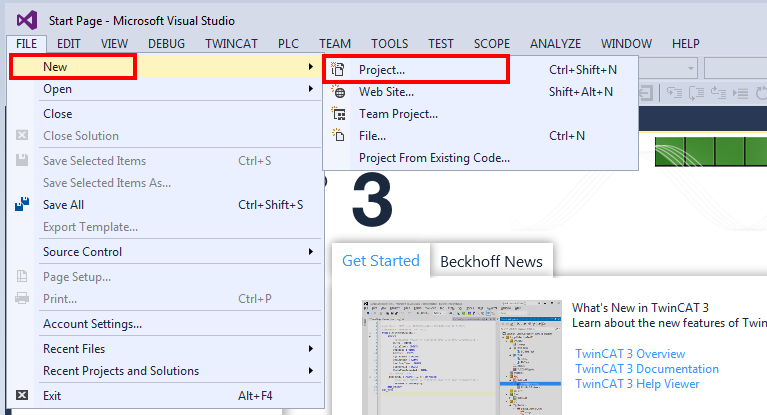Choose New in the File menu
Image resolution: width=767 pixels, height=415 pixels.
pyautogui.click(x=165, y=67)
